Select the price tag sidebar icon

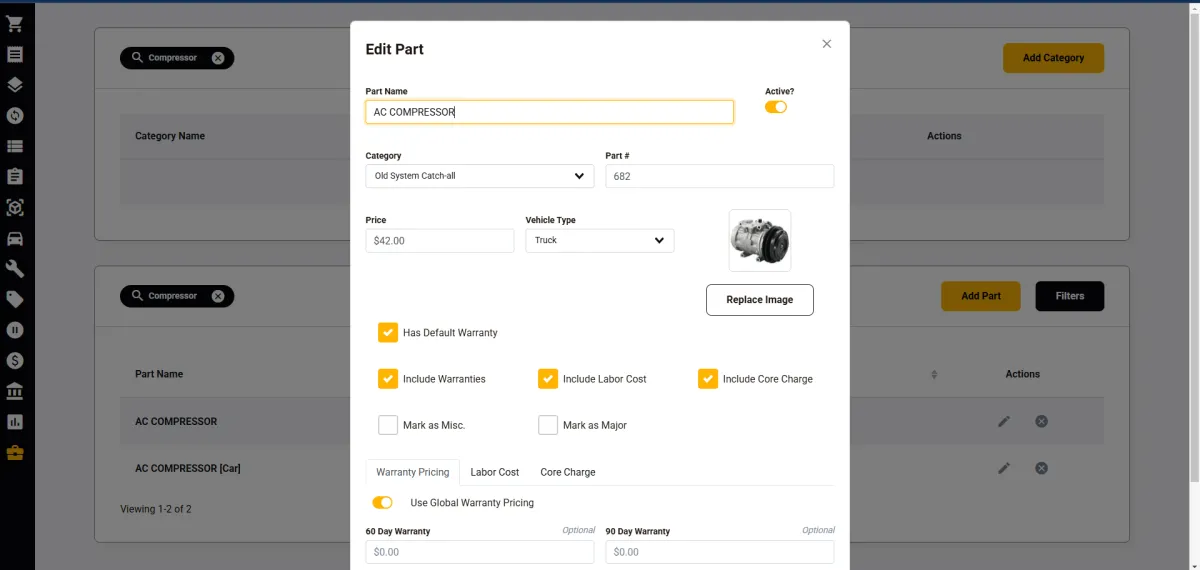[15, 299]
